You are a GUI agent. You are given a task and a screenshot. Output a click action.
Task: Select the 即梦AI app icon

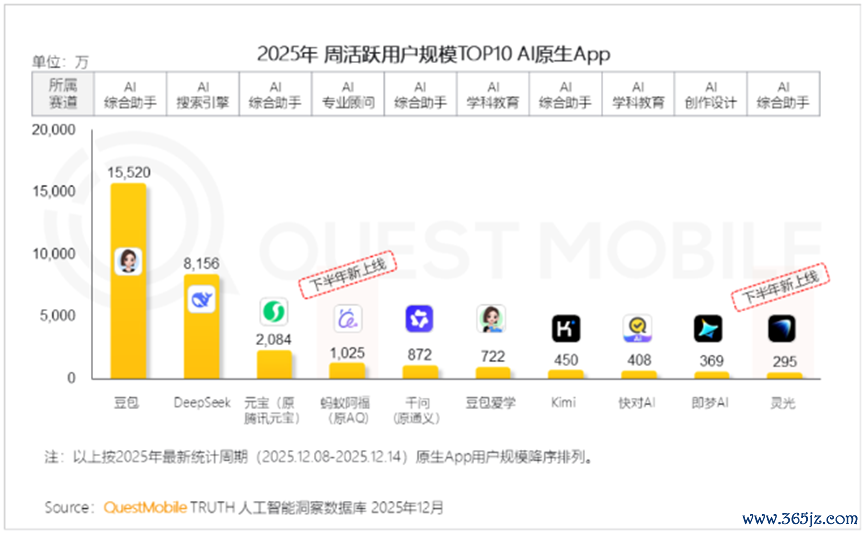(x=709, y=328)
